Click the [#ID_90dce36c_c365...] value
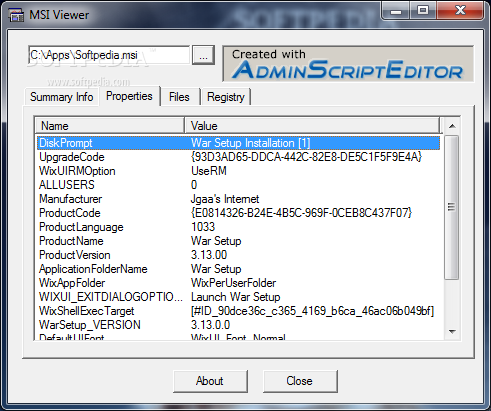Screen dimensions: 491x411 point(312,311)
